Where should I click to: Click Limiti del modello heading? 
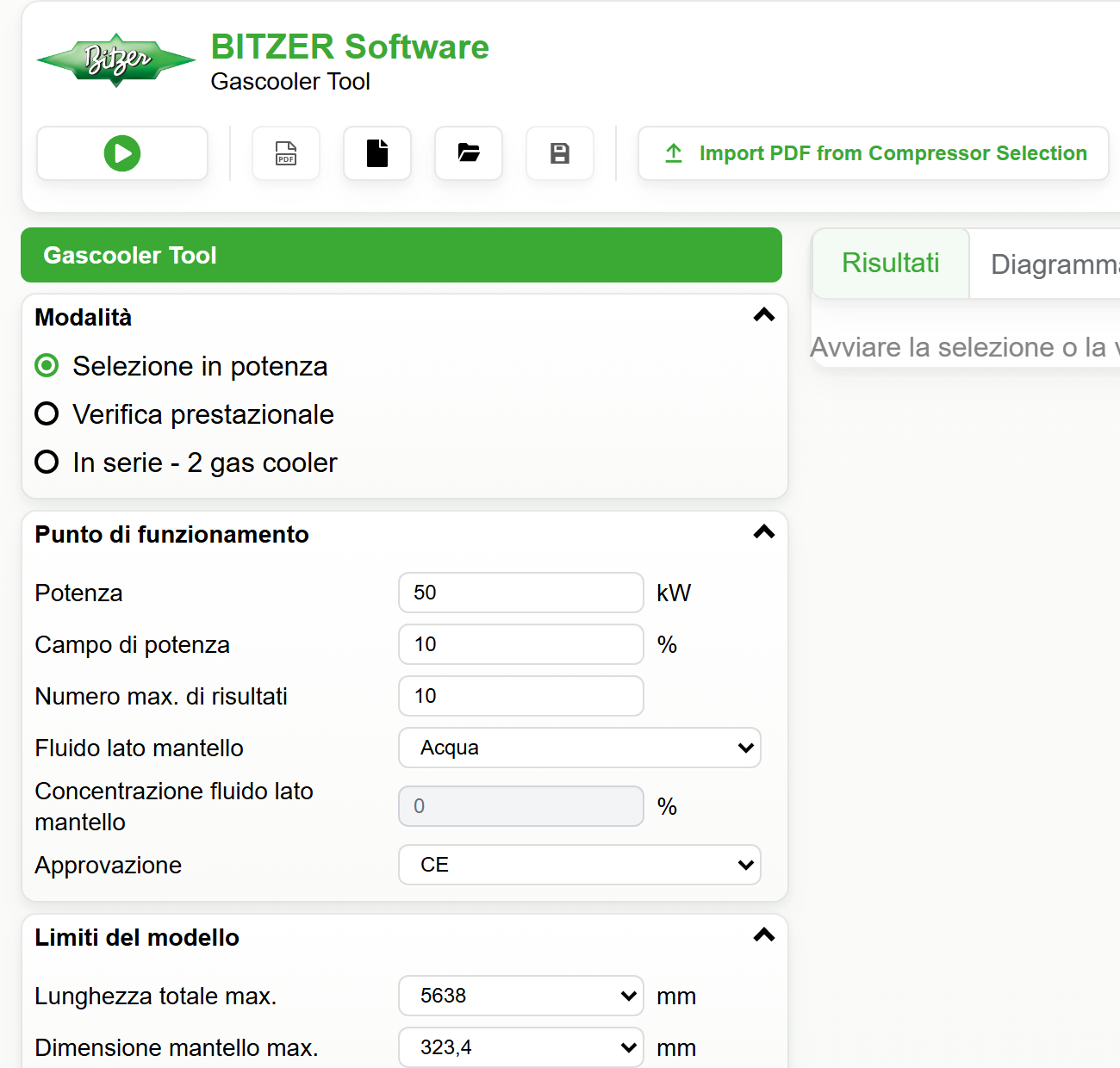click(x=137, y=938)
